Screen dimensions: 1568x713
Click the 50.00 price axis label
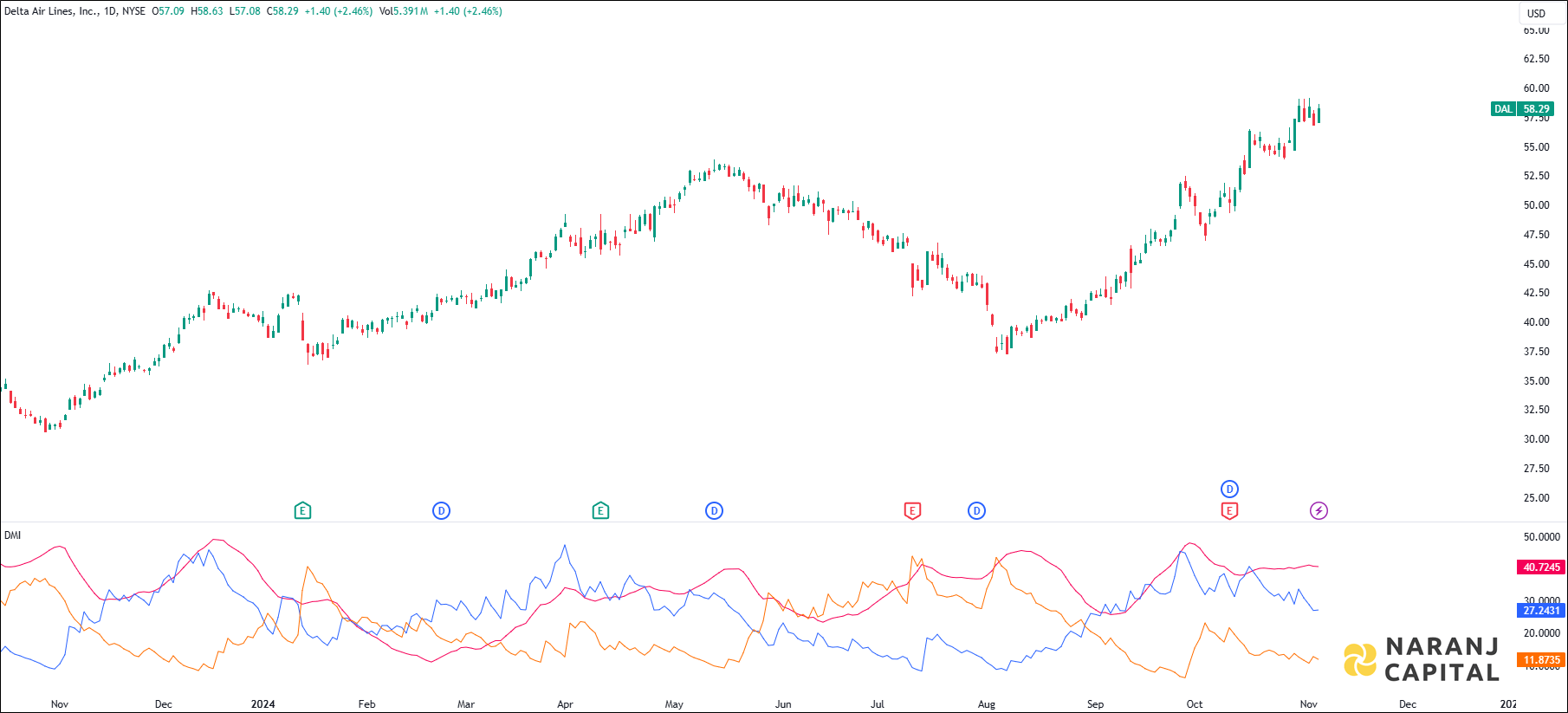(1536, 205)
